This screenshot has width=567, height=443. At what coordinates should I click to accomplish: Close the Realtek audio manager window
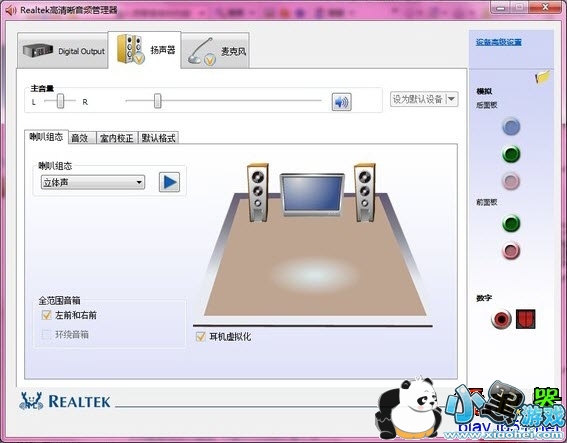coord(545,7)
